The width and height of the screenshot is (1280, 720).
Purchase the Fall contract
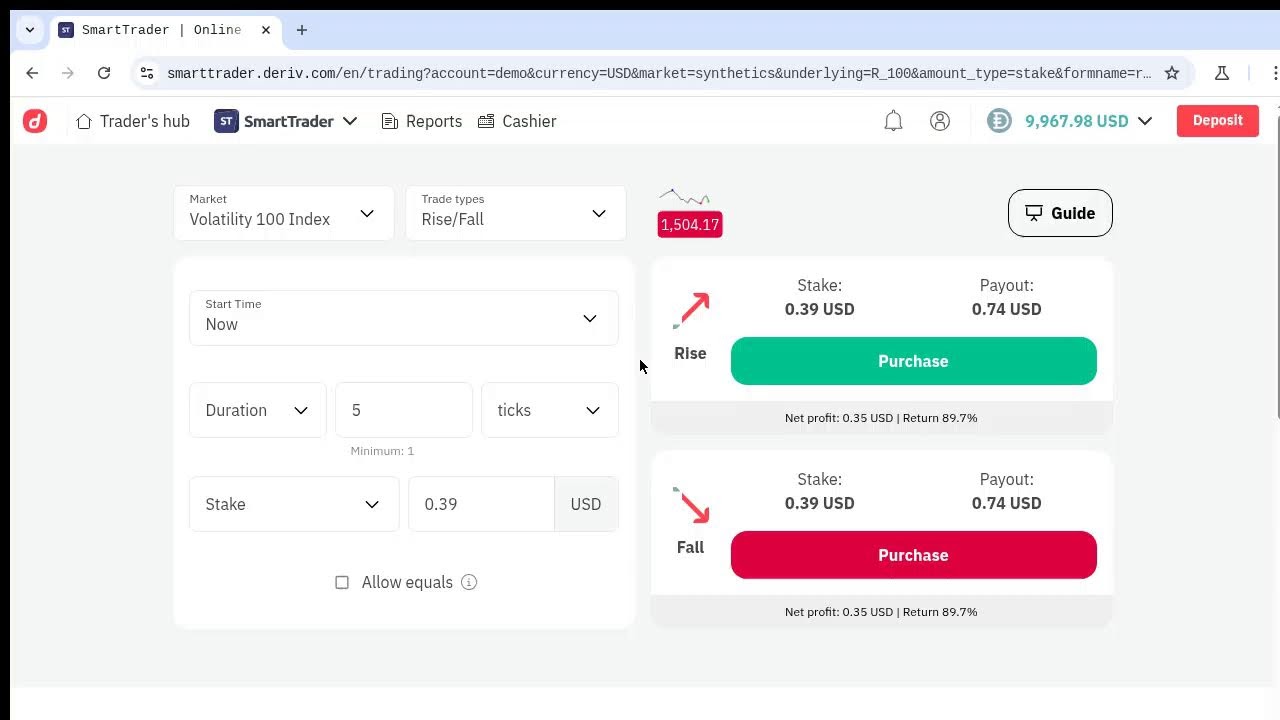(913, 555)
